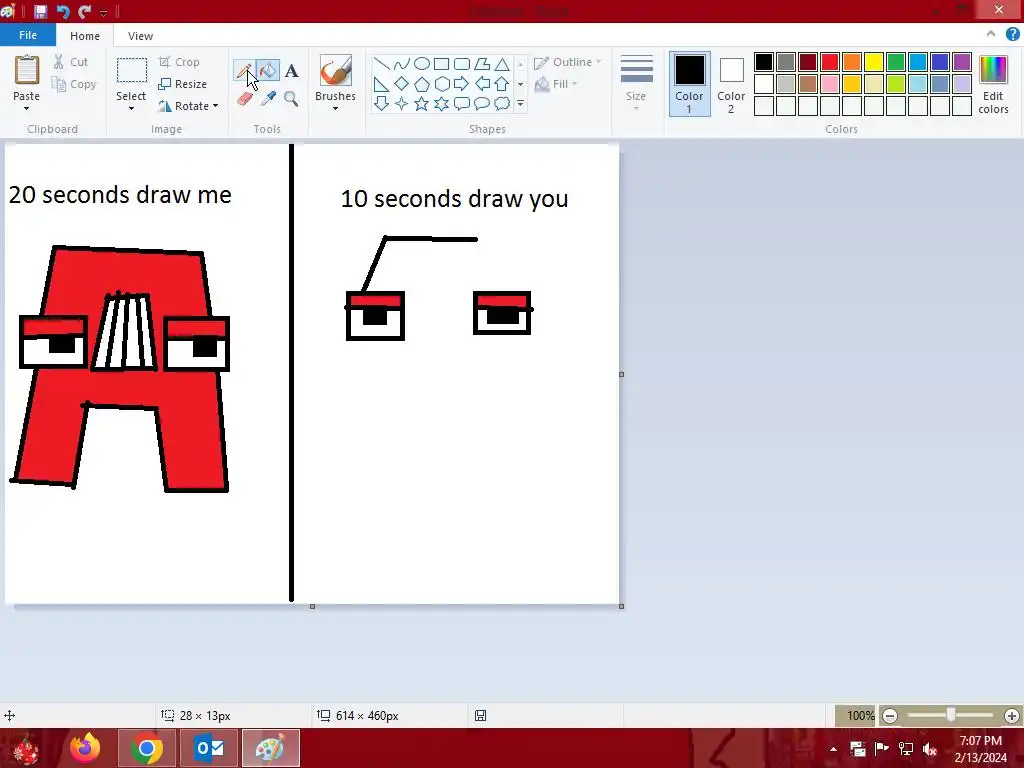Pick the red color swatch
Image resolution: width=1024 pixels, height=768 pixels.
pos(830,62)
